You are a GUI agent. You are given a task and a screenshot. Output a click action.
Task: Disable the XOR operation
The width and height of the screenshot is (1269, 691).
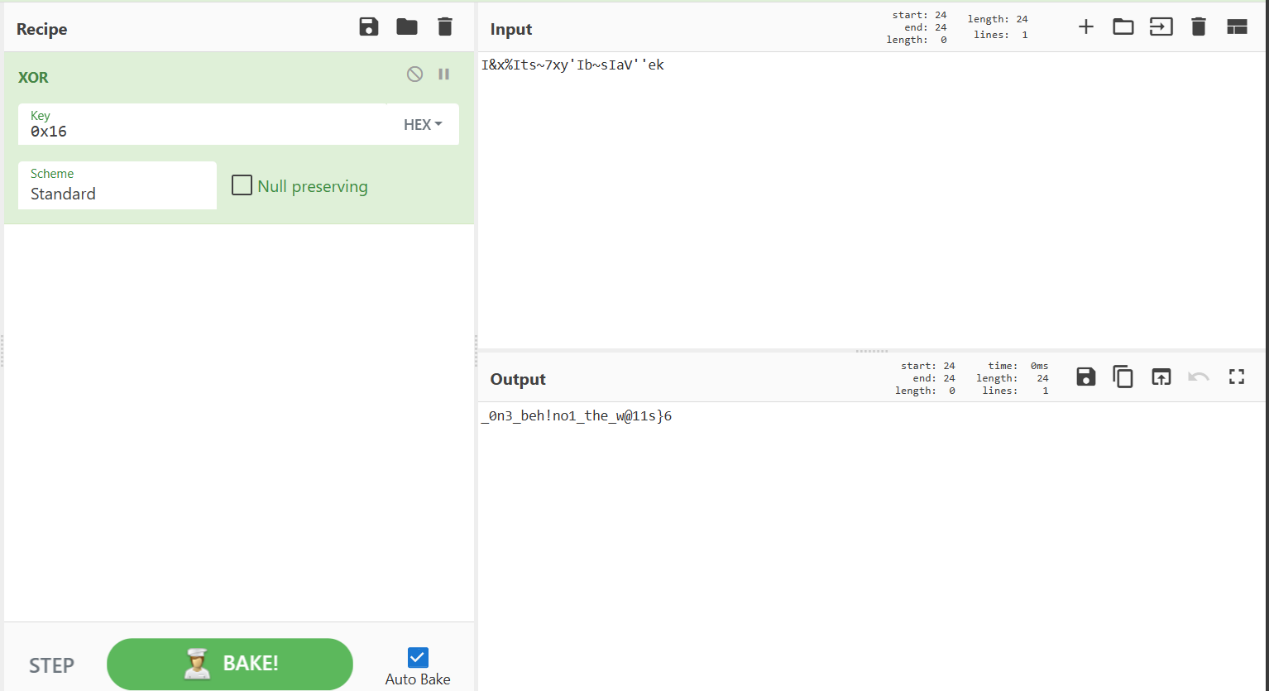pos(415,74)
